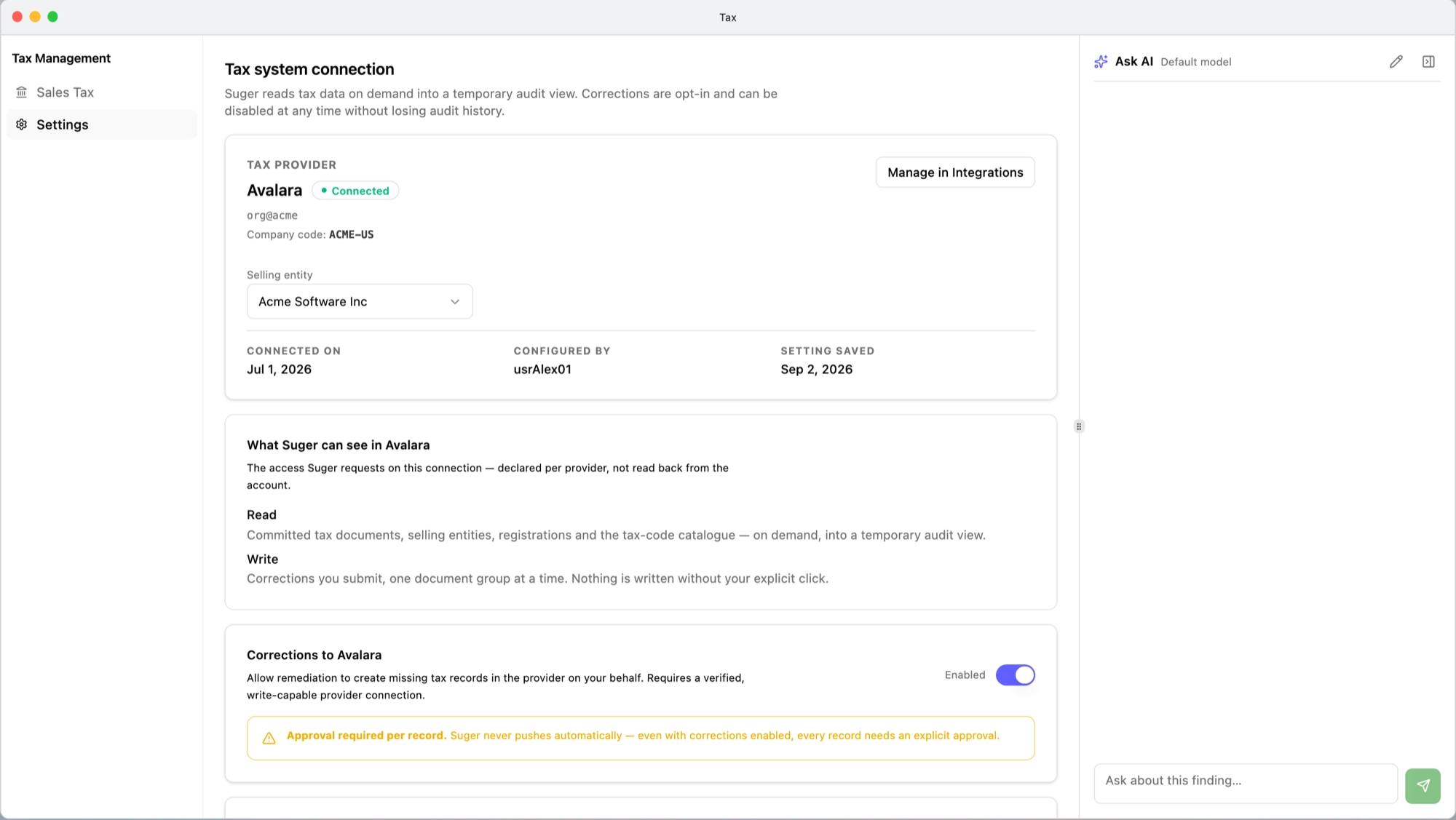
Task: Click chevron in Acme Software Inc selector
Action: pyautogui.click(x=455, y=302)
